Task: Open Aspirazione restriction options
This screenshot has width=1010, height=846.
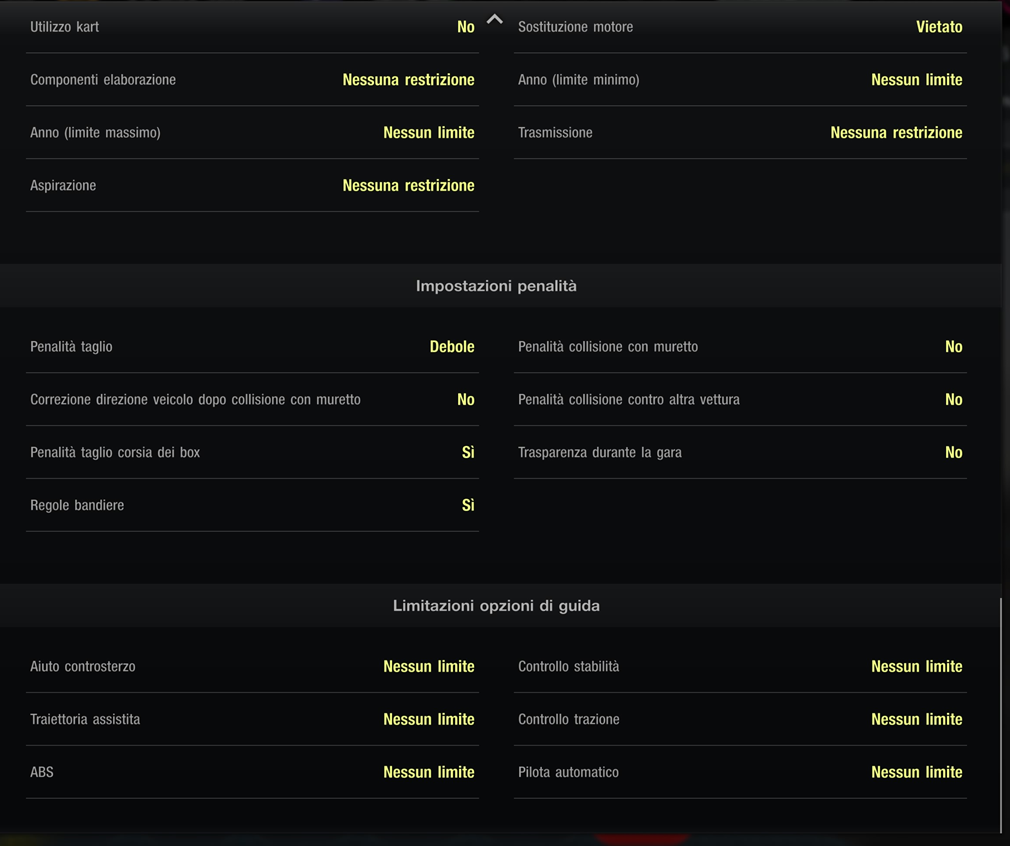Action: [x=408, y=186]
